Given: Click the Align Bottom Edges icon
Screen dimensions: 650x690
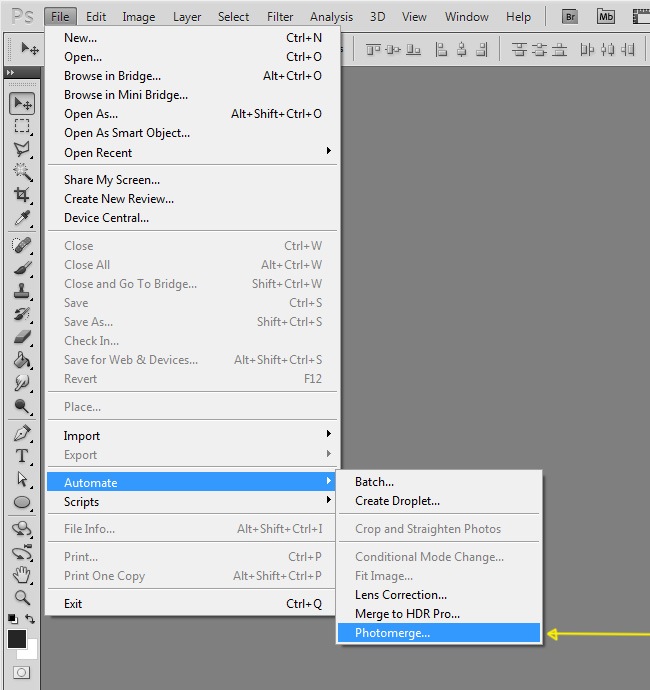Looking at the screenshot, I should point(413,50).
